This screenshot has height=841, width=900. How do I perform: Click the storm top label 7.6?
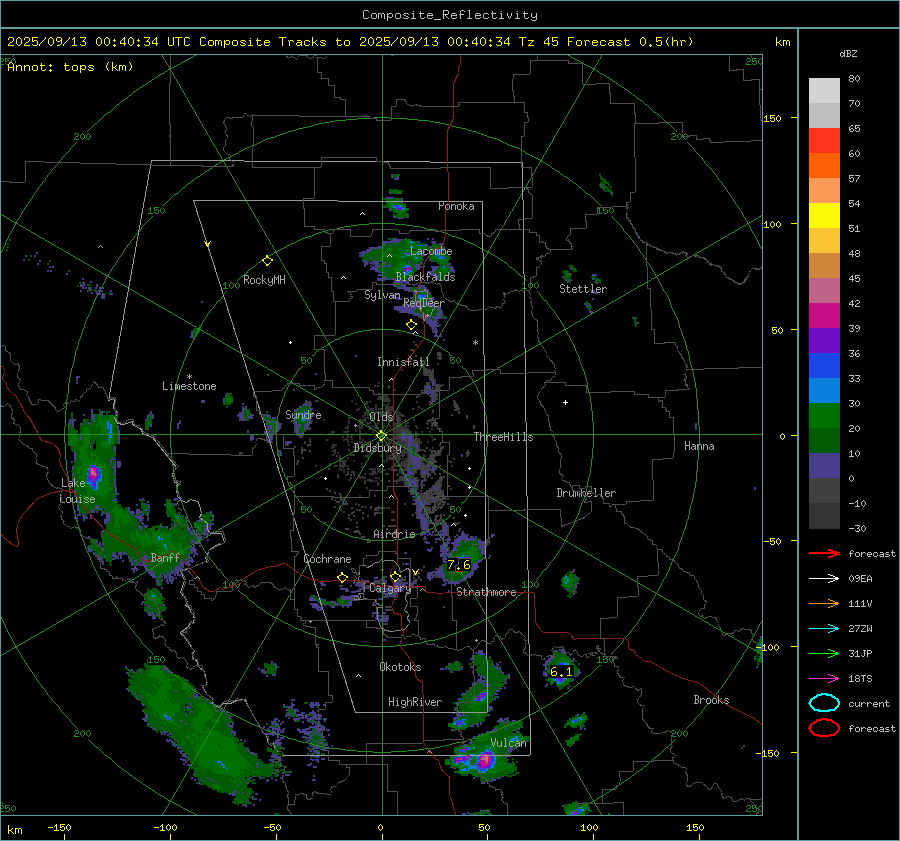459,565
